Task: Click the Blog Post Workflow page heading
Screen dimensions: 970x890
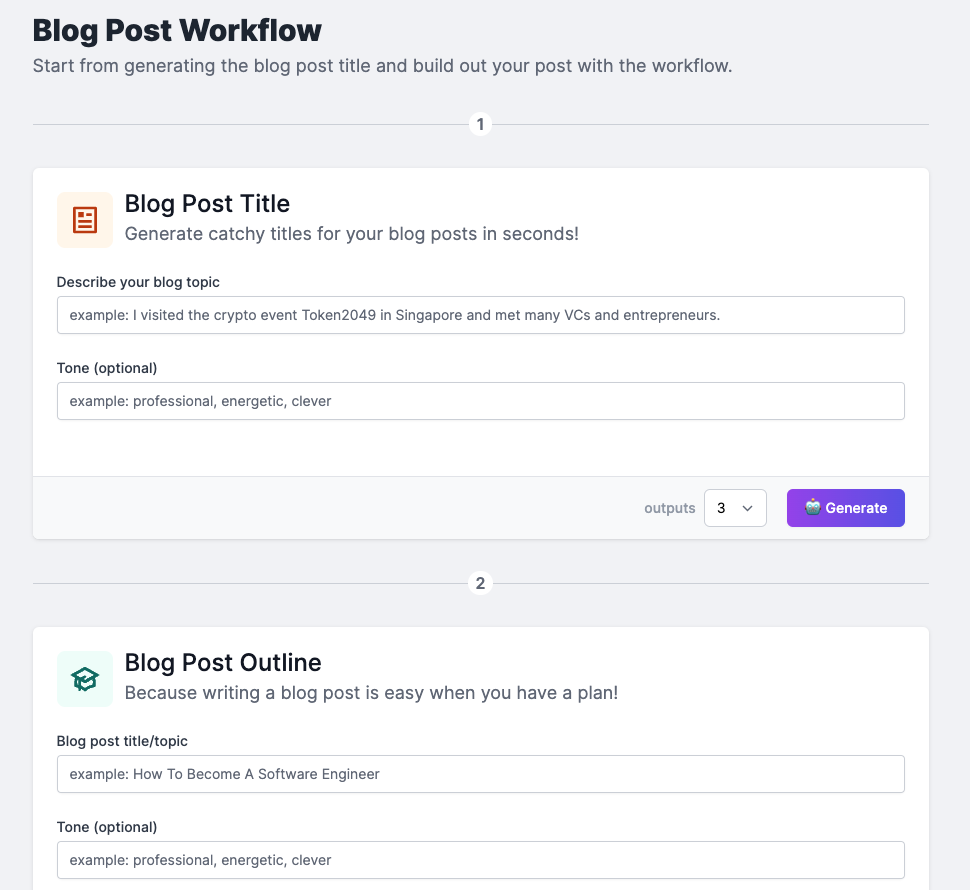Action: [x=177, y=30]
